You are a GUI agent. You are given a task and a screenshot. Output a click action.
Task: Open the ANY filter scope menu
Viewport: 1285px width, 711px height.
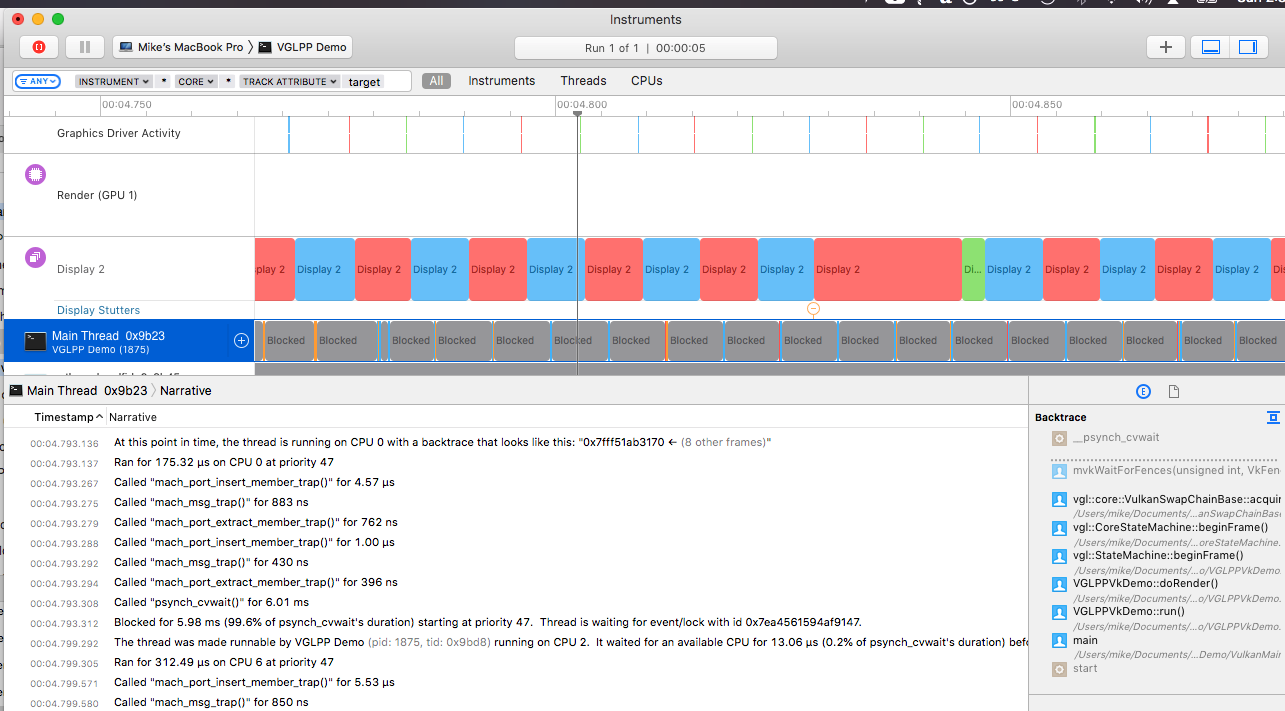[x=38, y=81]
